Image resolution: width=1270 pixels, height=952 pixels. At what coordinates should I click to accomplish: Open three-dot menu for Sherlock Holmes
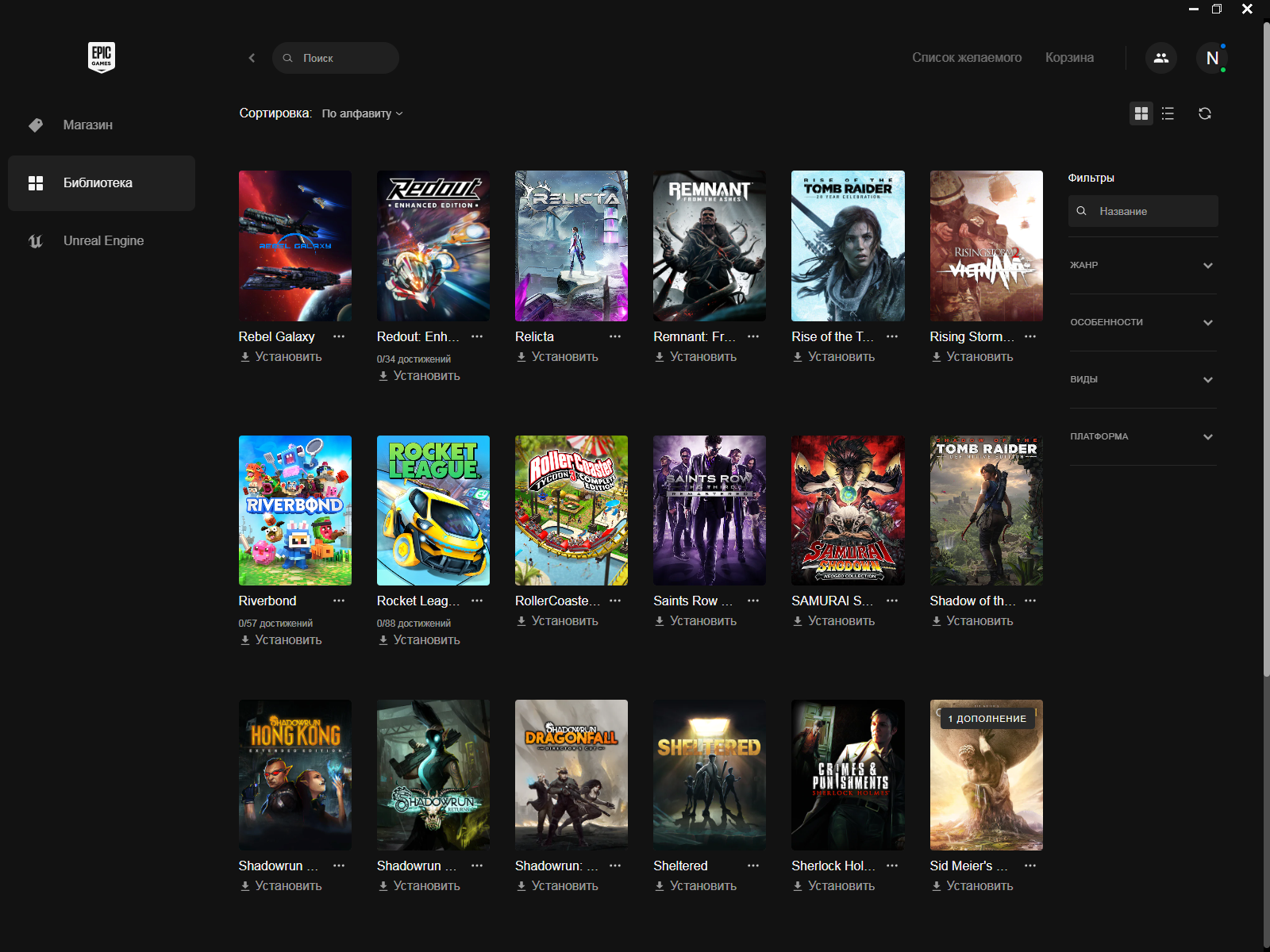[x=892, y=866]
